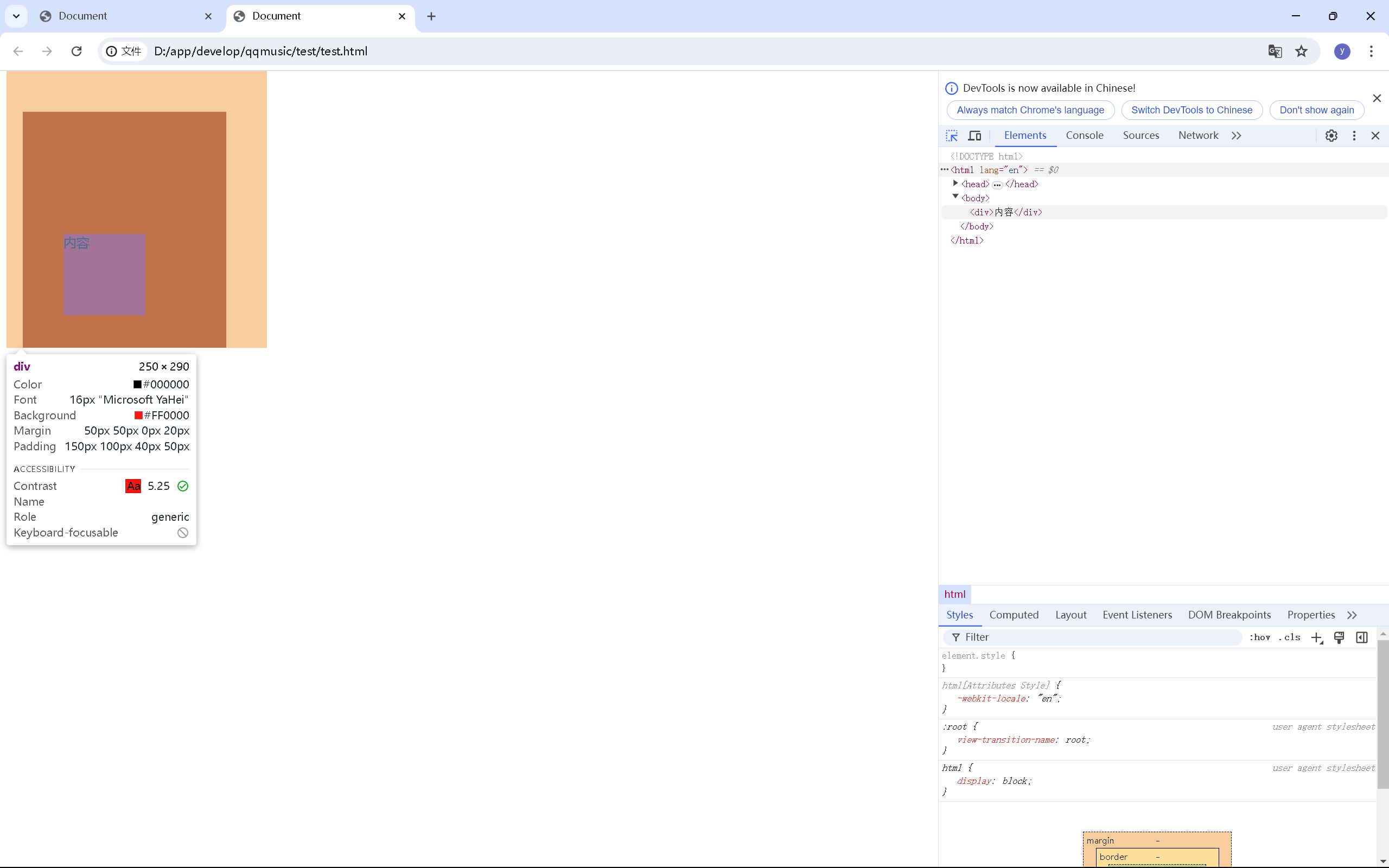Toggle the computed styles sidebar icon

tap(1361, 637)
